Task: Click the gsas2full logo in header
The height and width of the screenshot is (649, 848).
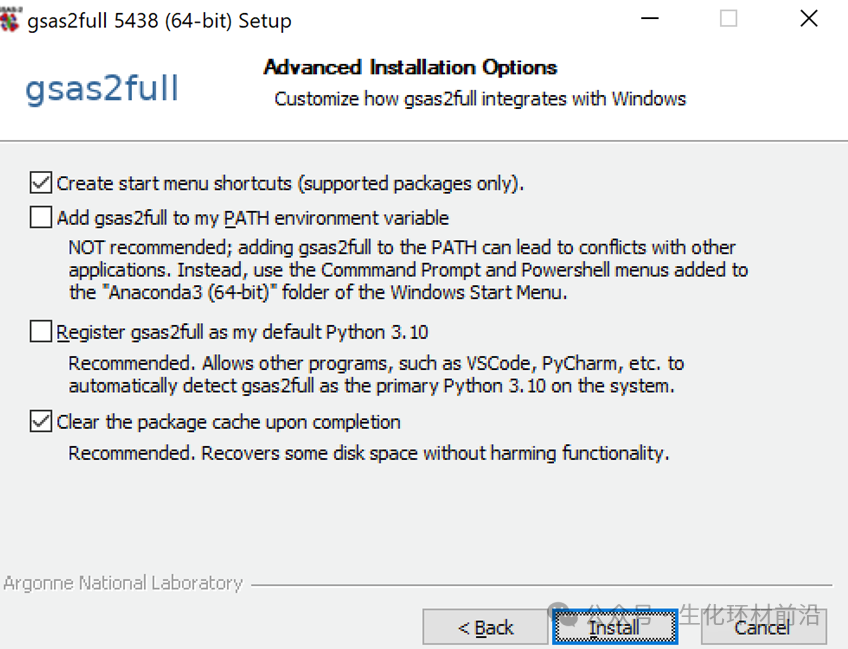Action: point(101,88)
